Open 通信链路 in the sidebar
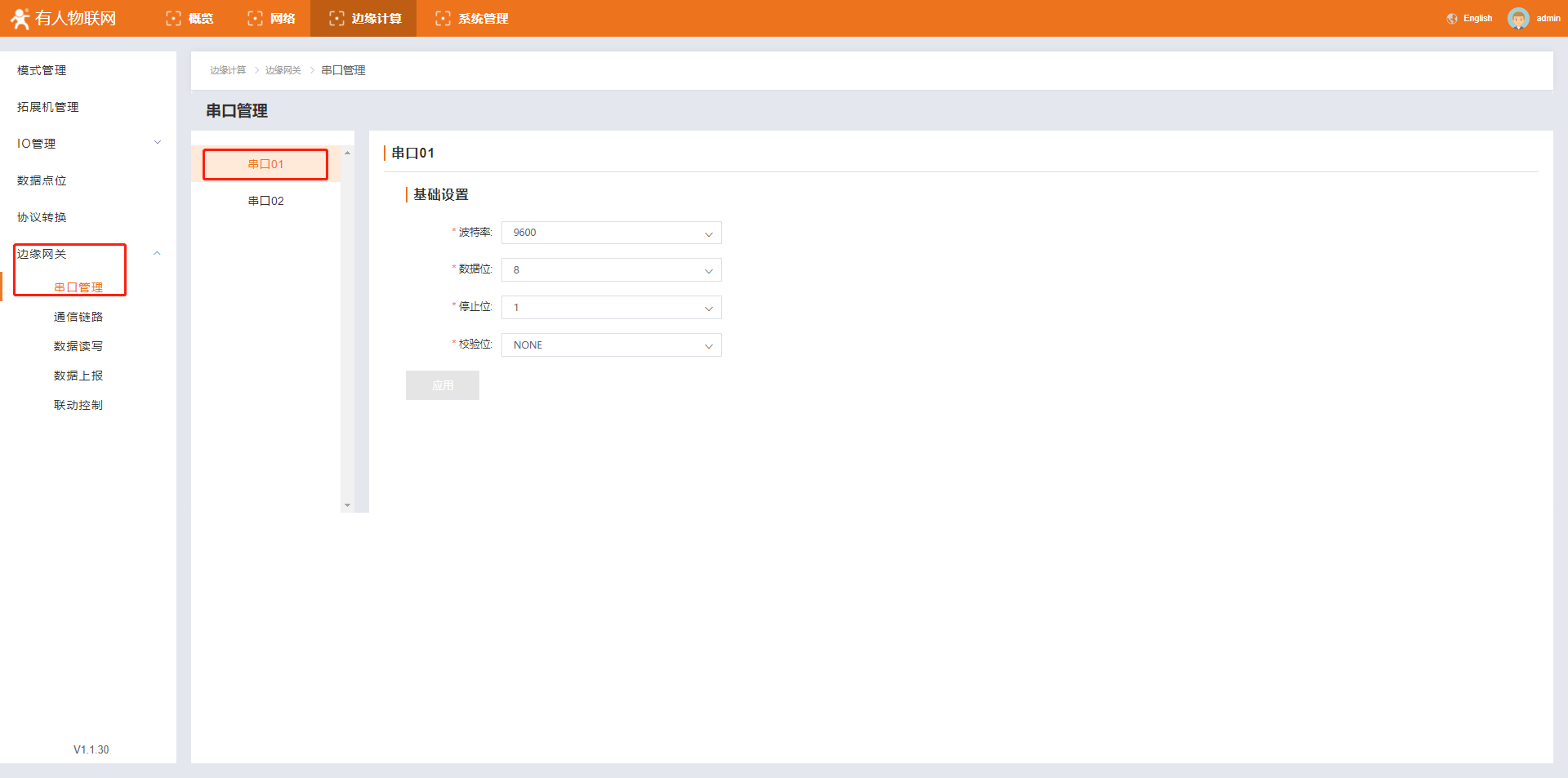 click(78, 317)
